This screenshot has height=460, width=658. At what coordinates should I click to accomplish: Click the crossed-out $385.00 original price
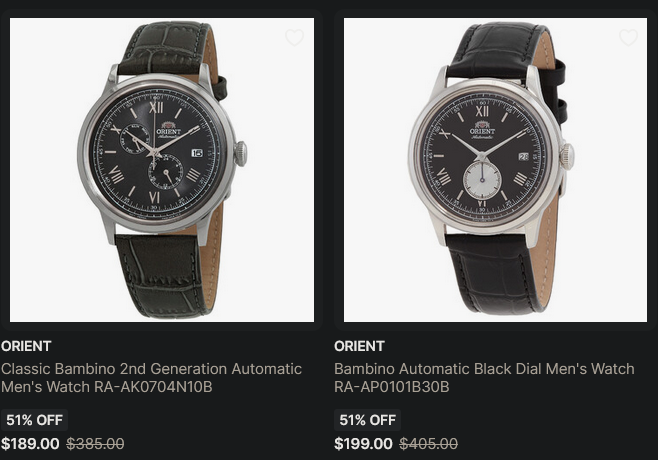tap(95, 444)
